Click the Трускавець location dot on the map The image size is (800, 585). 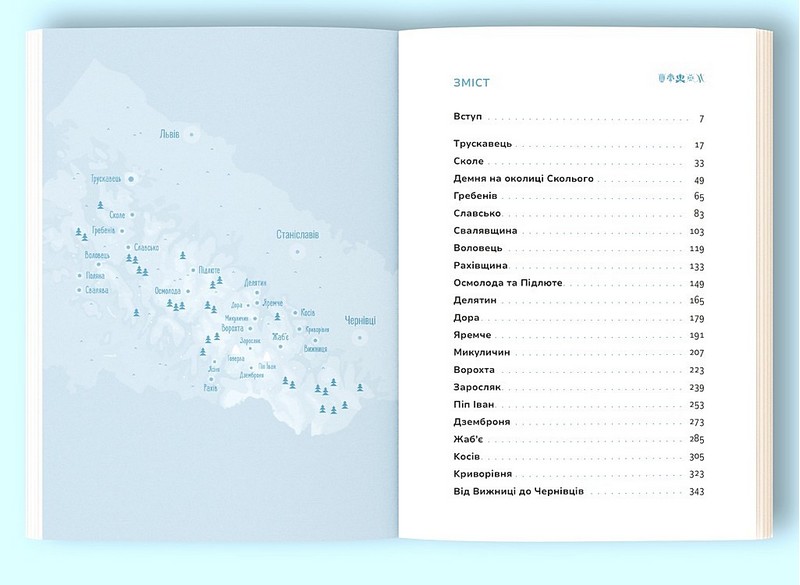coord(131,179)
